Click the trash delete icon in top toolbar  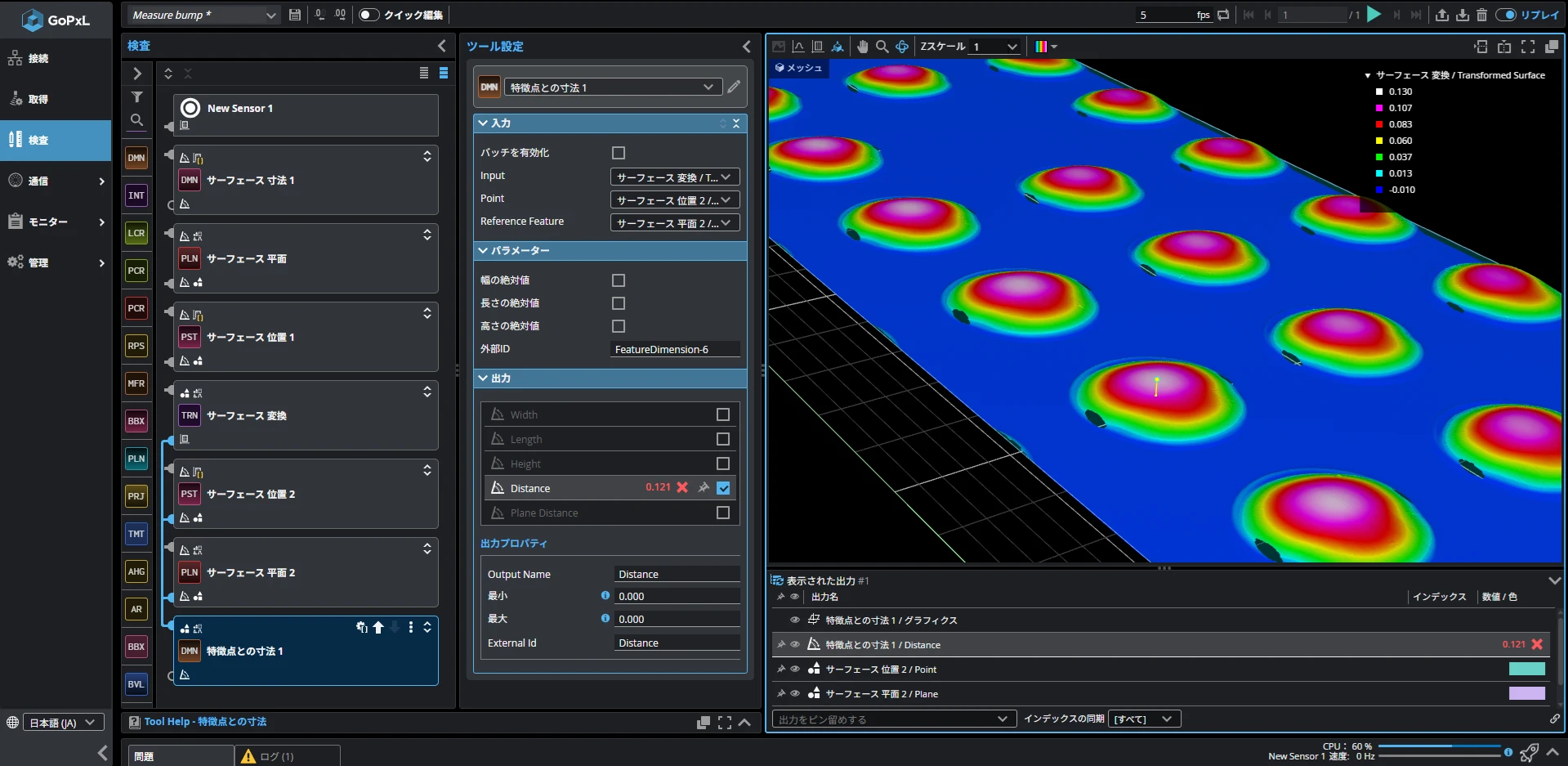click(x=1481, y=15)
